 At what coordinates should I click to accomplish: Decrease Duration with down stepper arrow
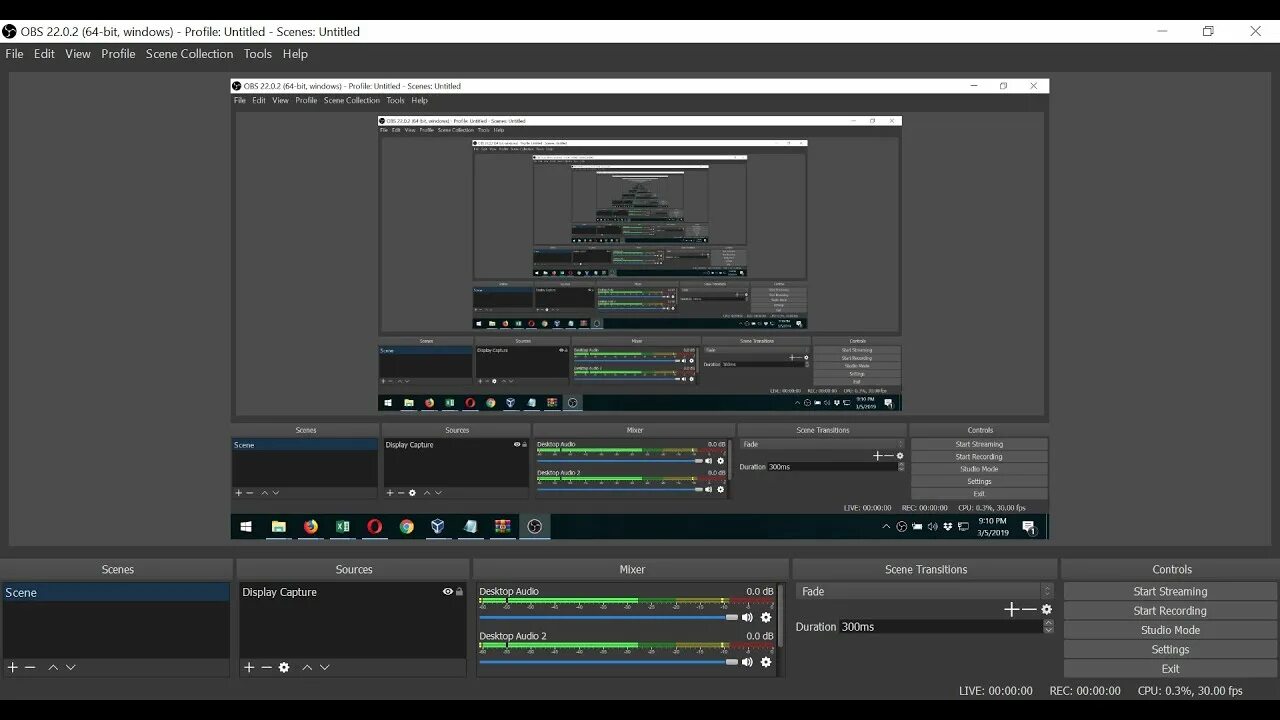click(1048, 631)
